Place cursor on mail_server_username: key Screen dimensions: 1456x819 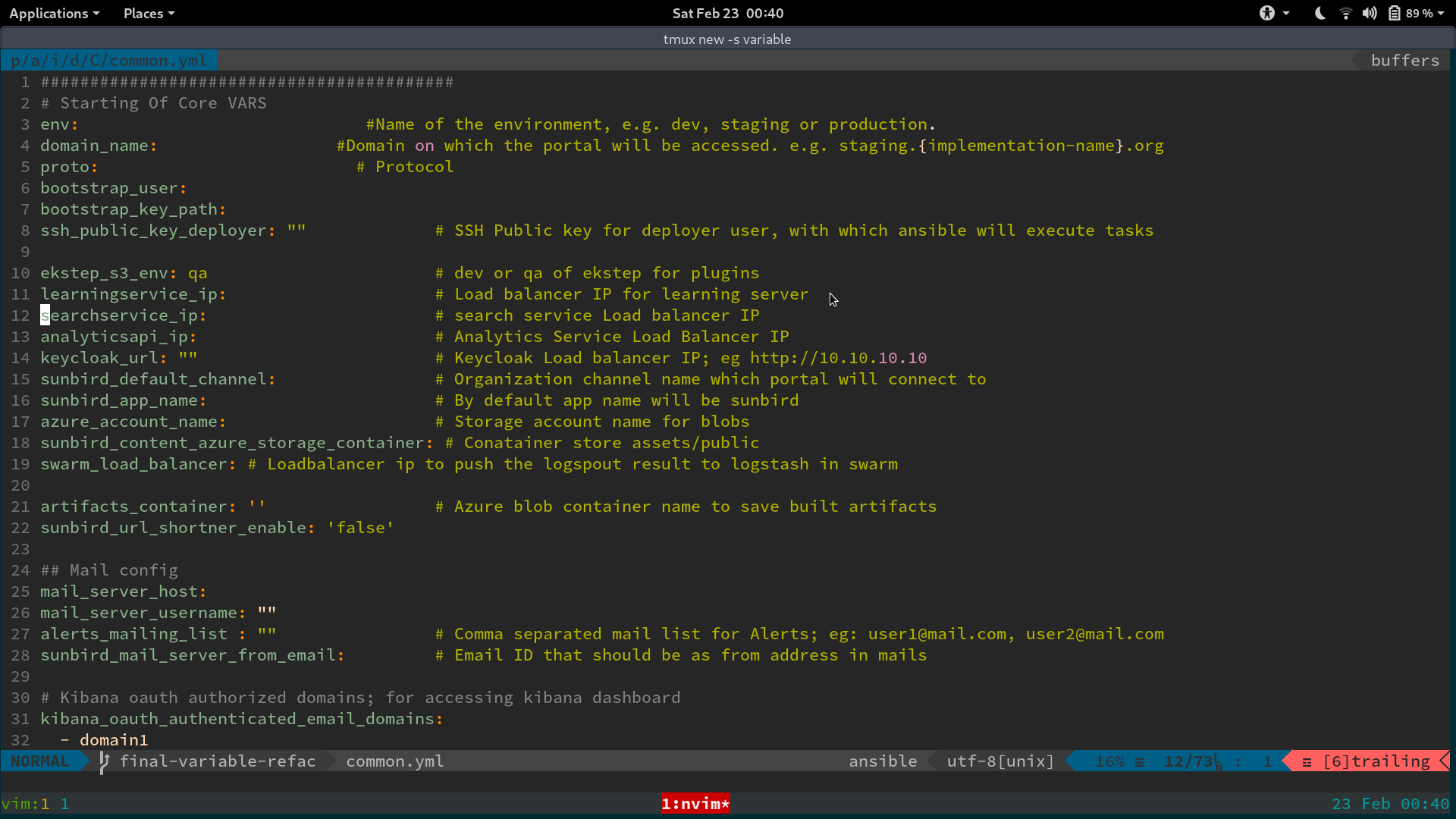click(x=143, y=612)
